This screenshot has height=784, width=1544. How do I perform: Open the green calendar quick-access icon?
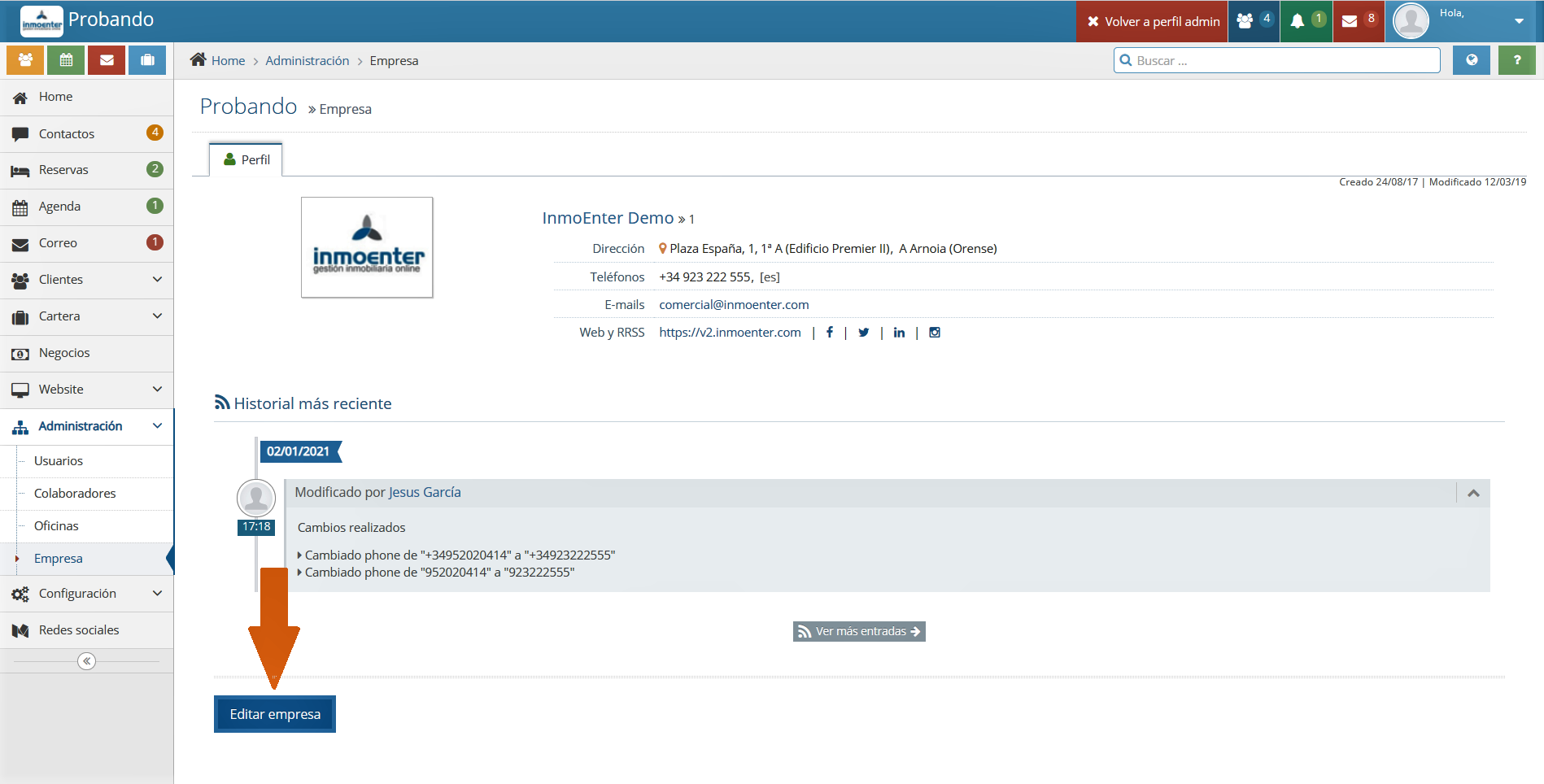coord(66,60)
